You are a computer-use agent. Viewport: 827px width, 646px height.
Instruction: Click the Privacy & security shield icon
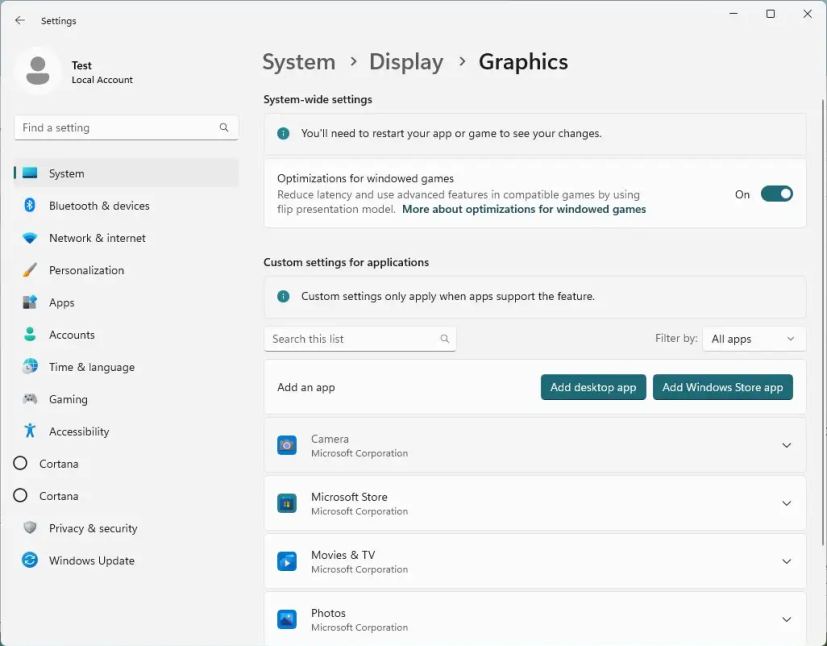(x=30, y=528)
